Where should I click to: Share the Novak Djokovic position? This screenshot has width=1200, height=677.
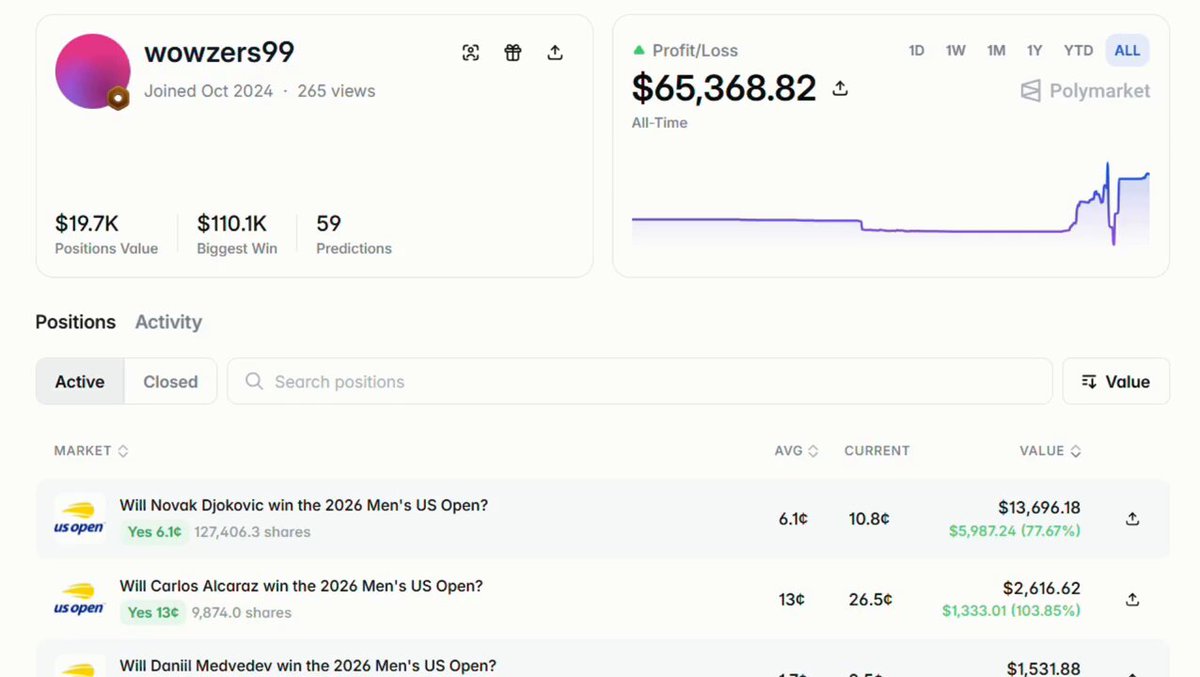pos(1132,519)
